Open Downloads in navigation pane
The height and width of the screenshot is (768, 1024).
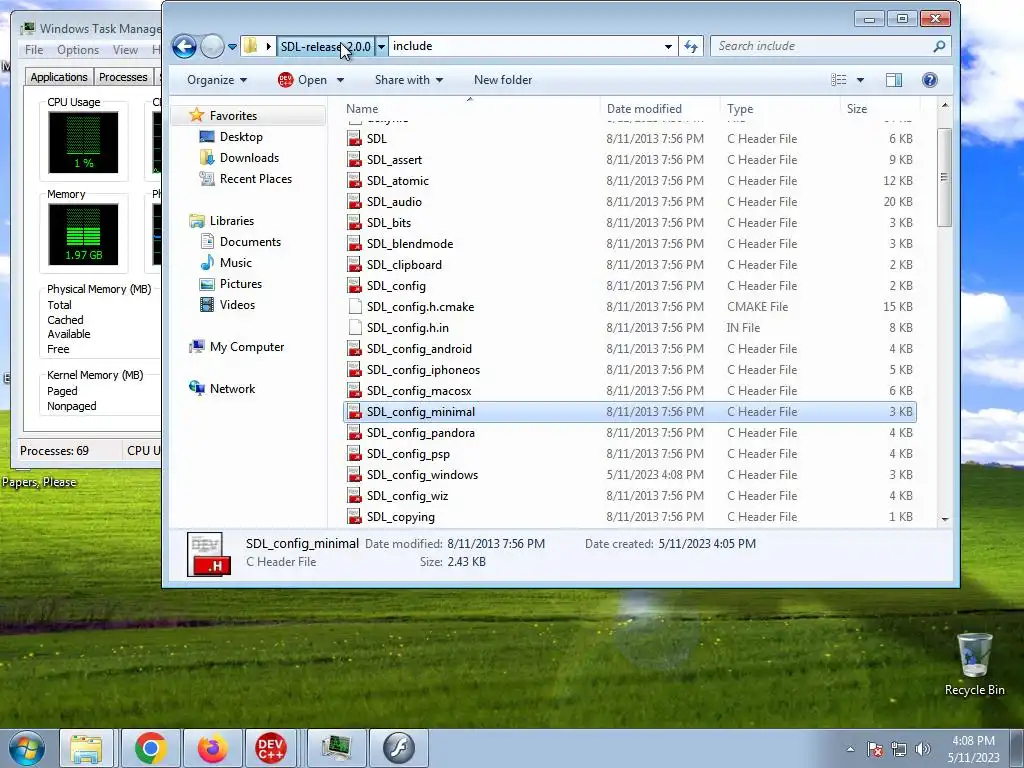coord(249,157)
